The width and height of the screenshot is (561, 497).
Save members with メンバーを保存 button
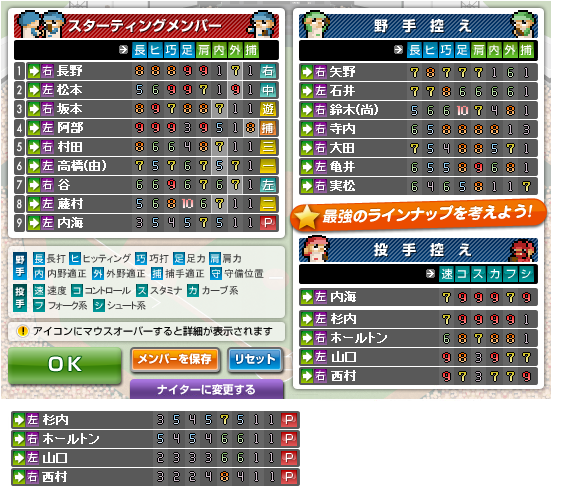175,359
